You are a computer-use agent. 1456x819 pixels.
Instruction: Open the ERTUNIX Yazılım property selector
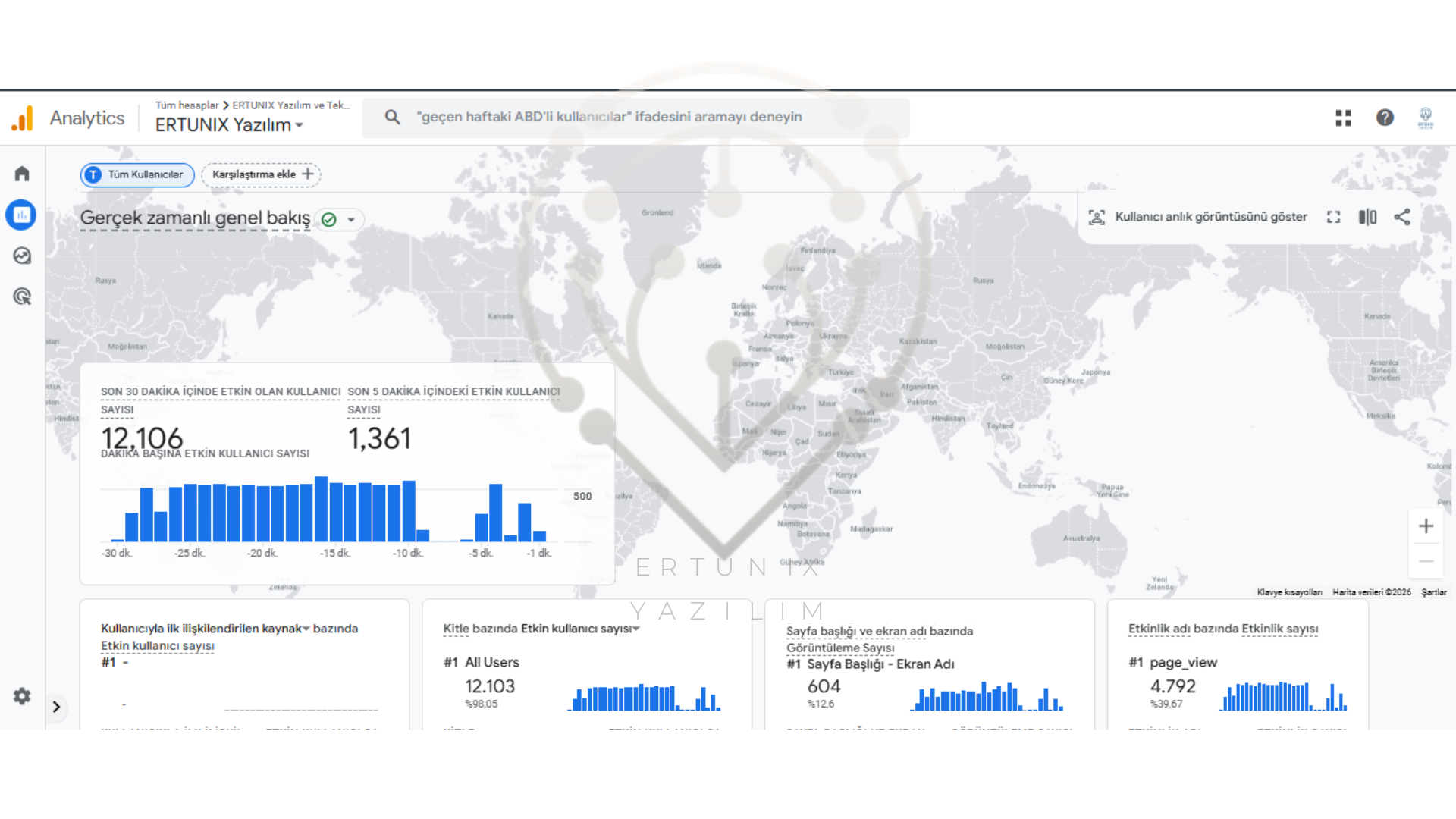pyautogui.click(x=229, y=125)
